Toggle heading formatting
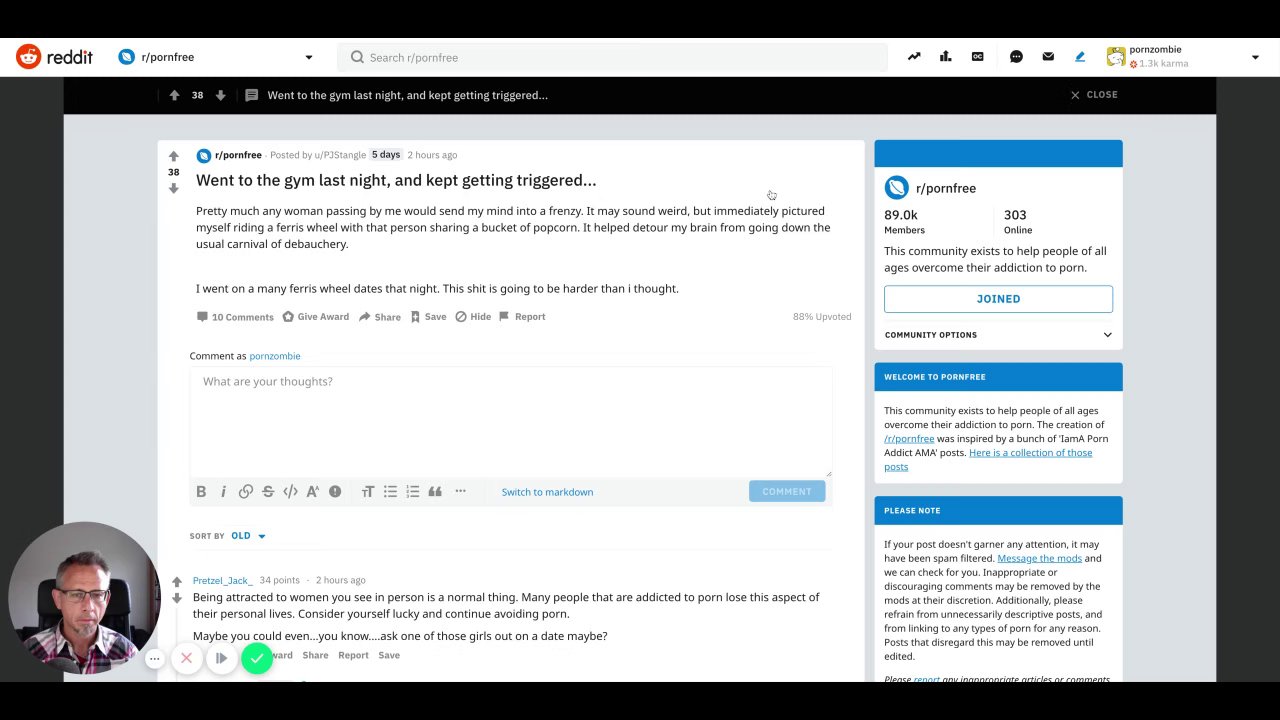Viewport: 1280px width, 720px height. [368, 491]
